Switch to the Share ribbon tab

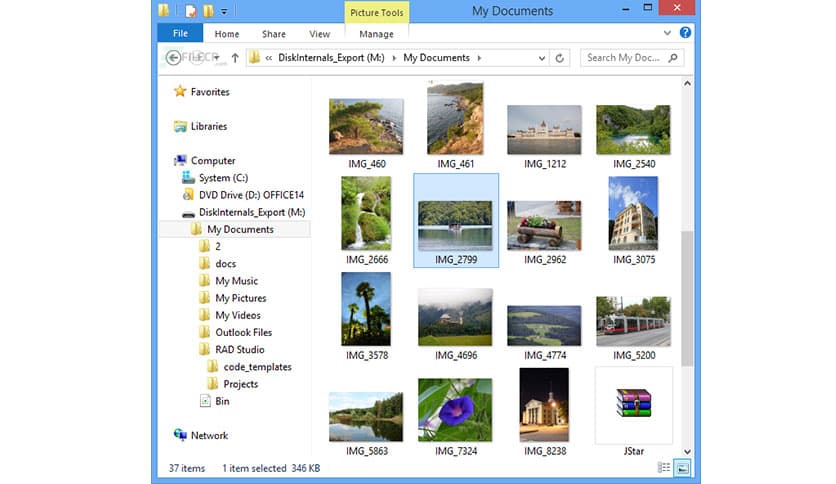click(x=274, y=34)
